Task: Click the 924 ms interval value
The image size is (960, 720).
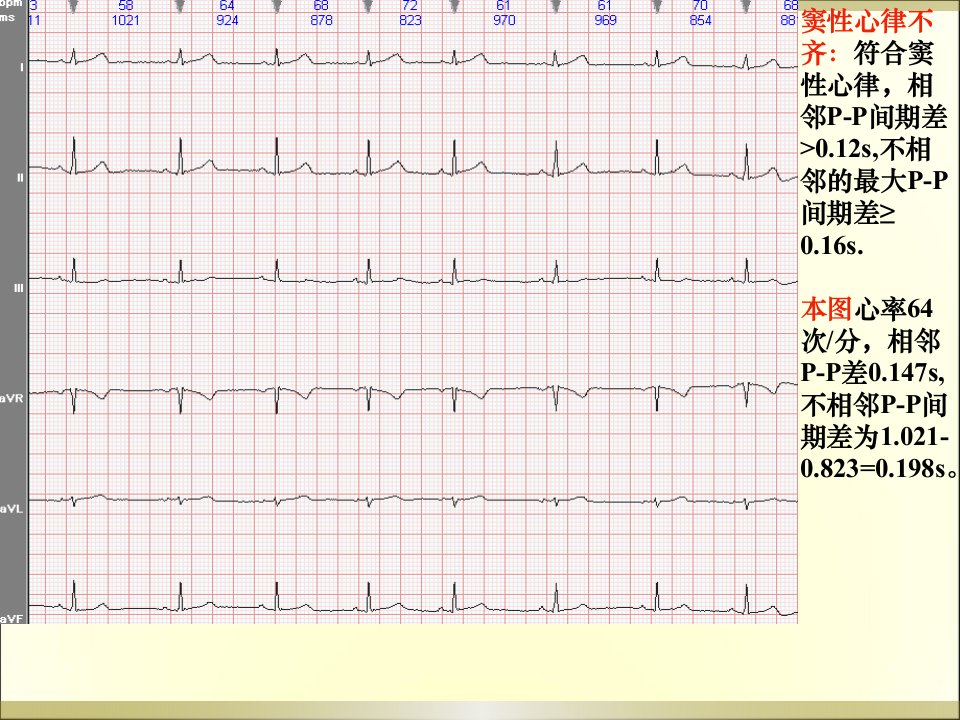Action: (227, 20)
